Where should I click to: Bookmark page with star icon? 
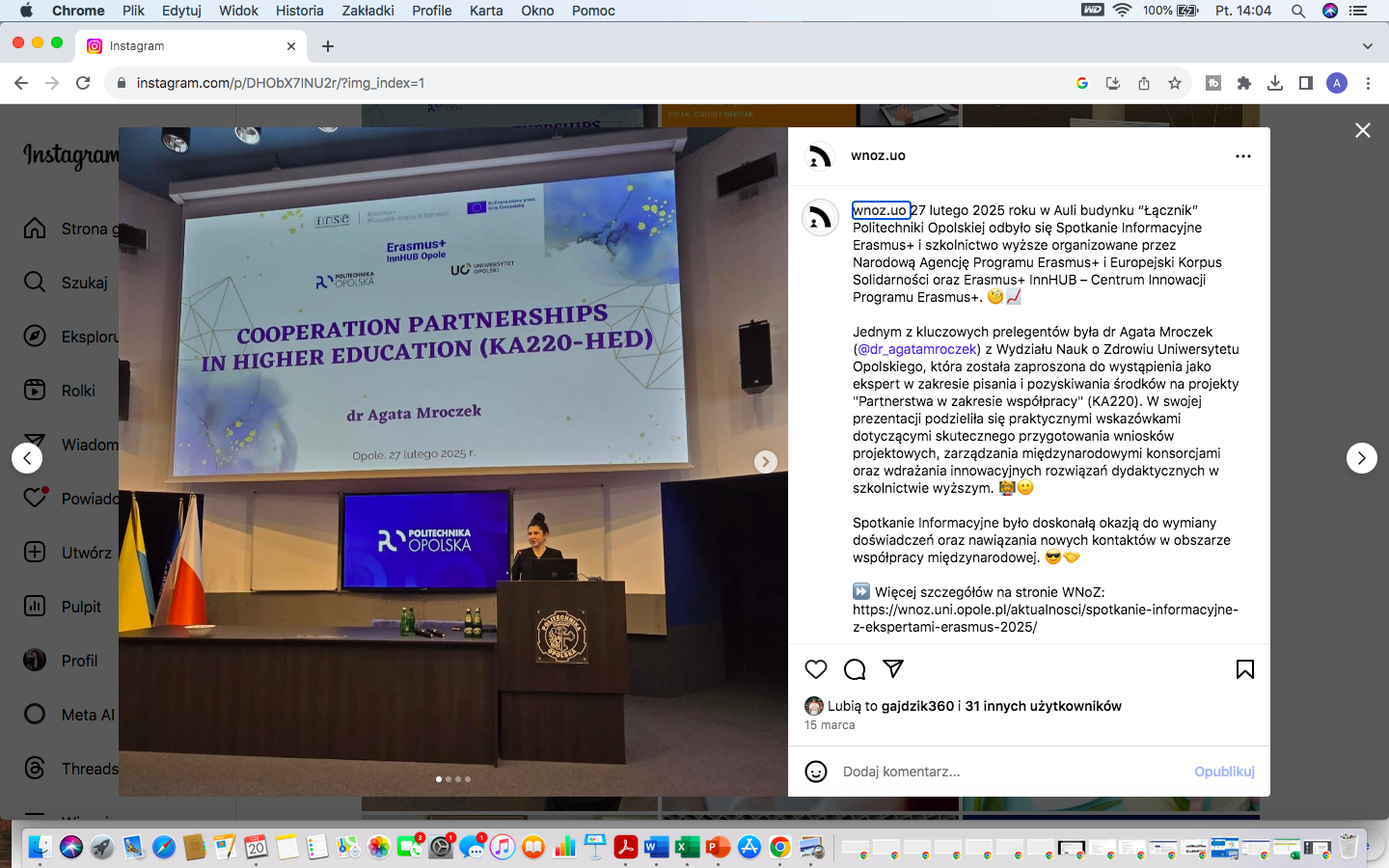(x=1174, y=83)
